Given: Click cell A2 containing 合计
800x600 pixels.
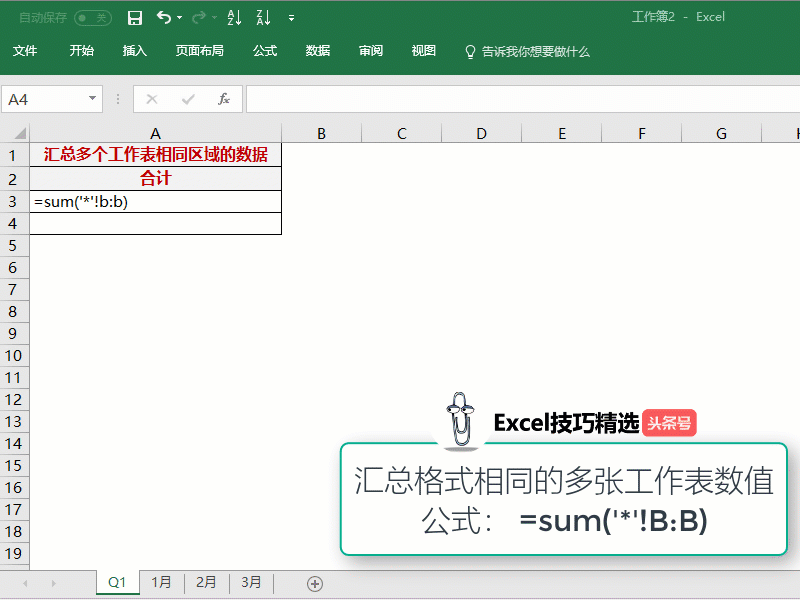Looking at the screenshot, I should pos(156,179).
